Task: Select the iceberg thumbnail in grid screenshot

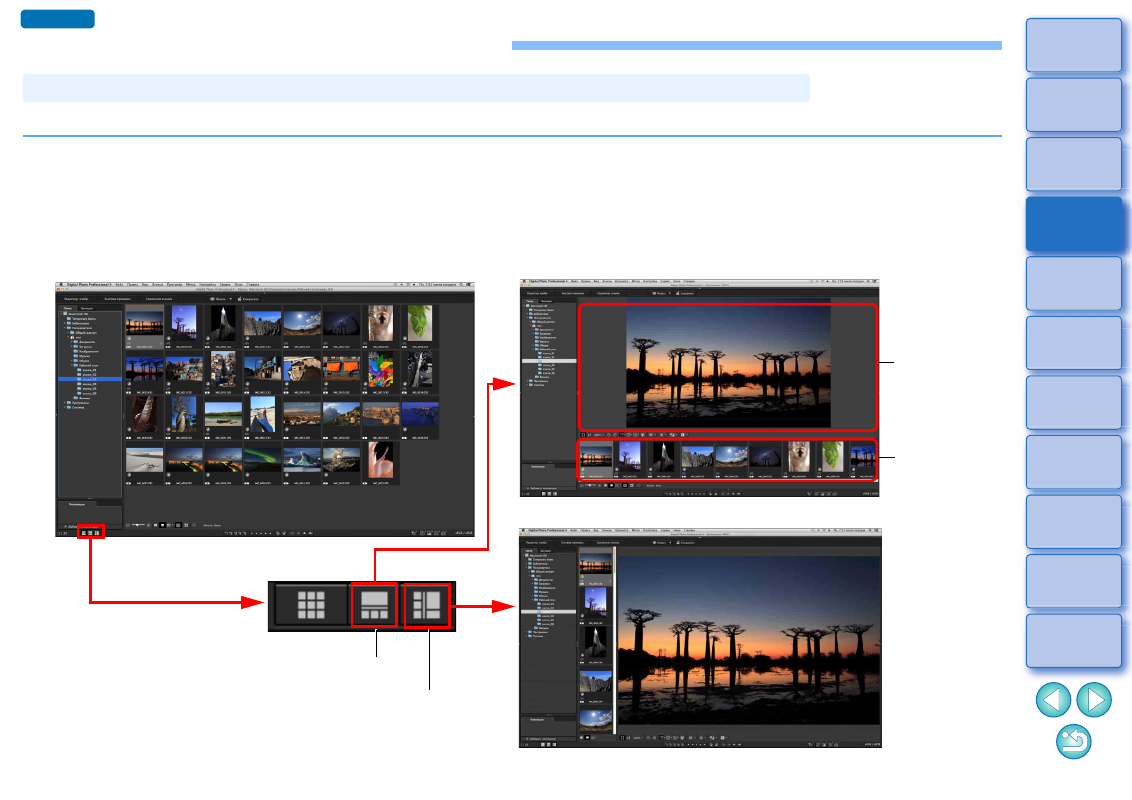Action: (x=302, y=459)
